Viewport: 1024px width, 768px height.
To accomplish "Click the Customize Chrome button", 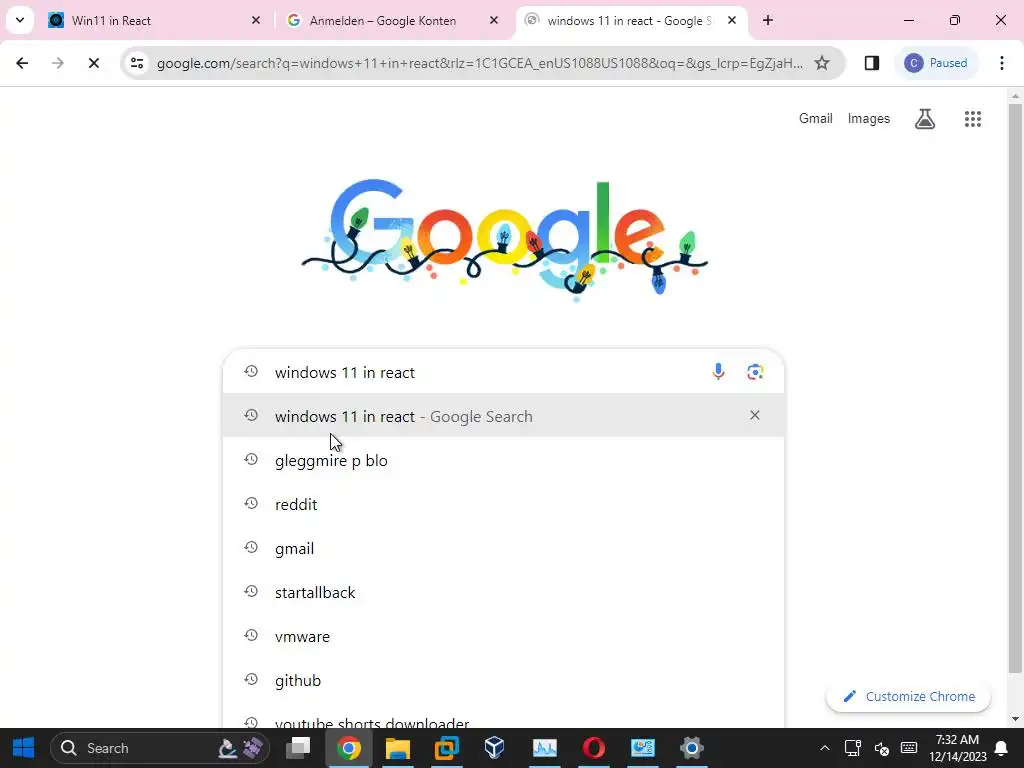I will 908,696.
